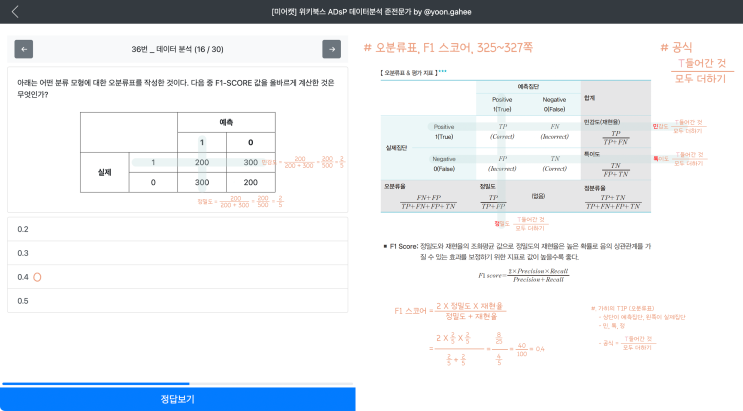Click the 'F1 스코어 =' handwritten formula
This screenshot has height=411, width=743.
tap(449, 311)
